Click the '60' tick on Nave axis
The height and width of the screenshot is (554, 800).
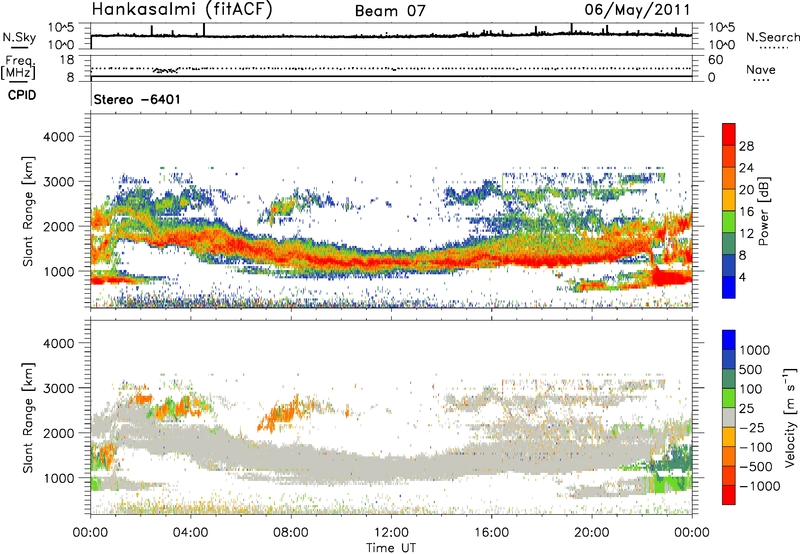(715, 60)
